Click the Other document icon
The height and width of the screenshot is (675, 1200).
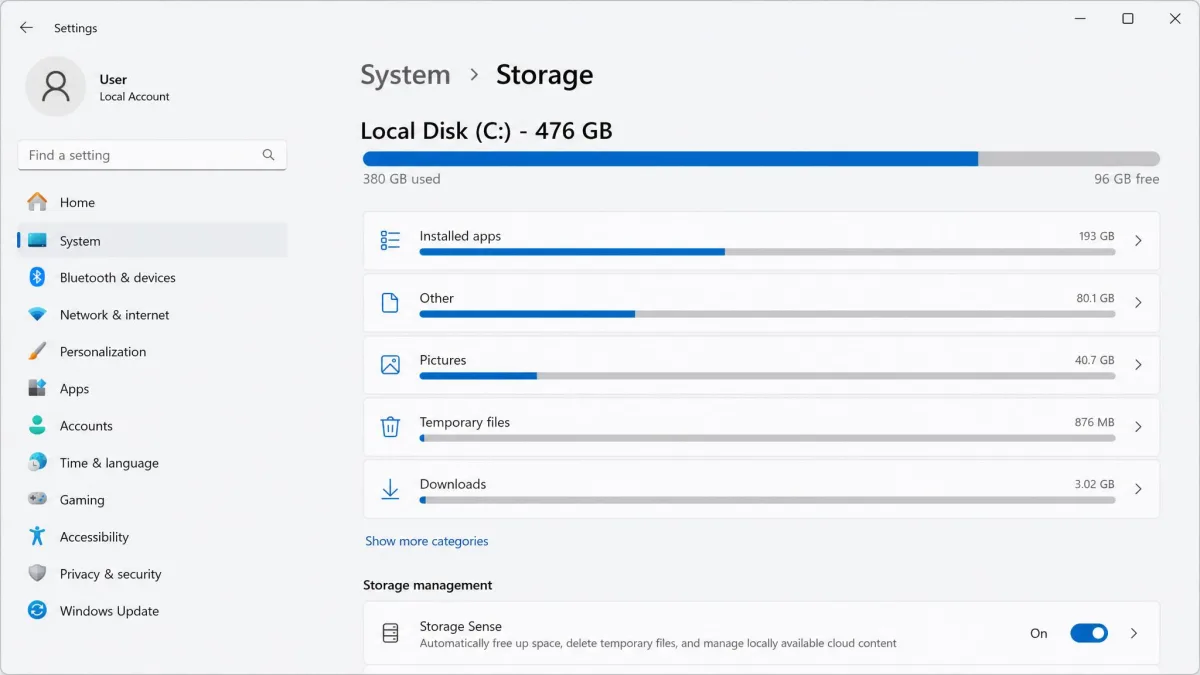[390, 302]
